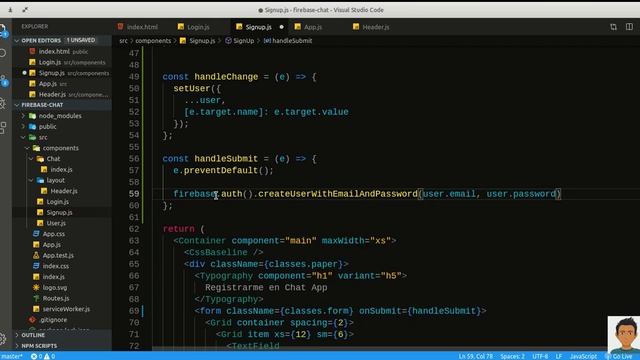Open index.html in Open Editors list

54,51
